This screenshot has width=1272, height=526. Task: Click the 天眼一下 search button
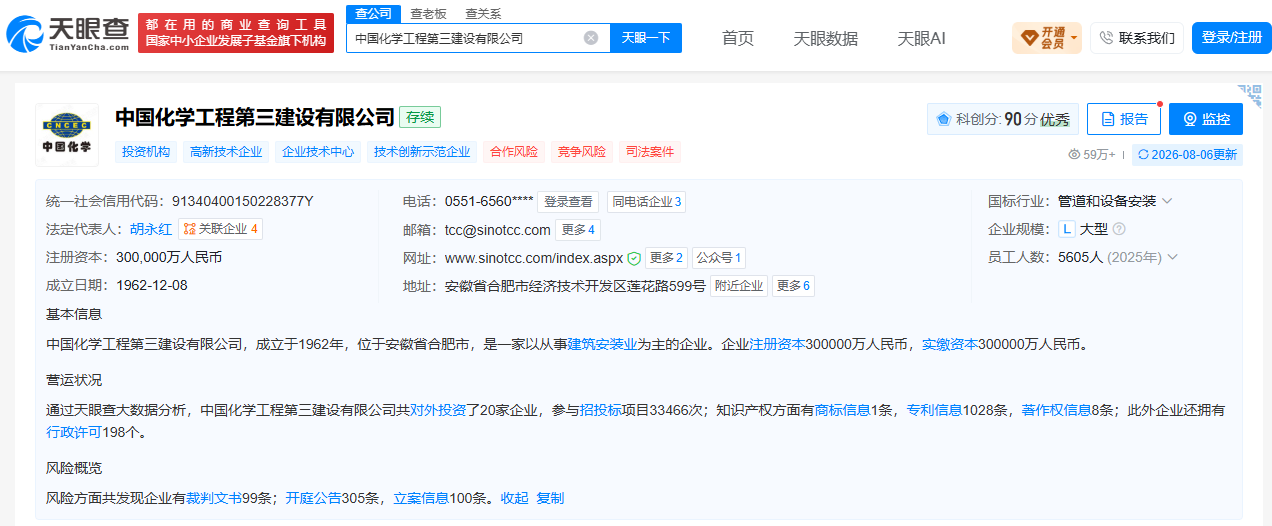coord(645,38)
